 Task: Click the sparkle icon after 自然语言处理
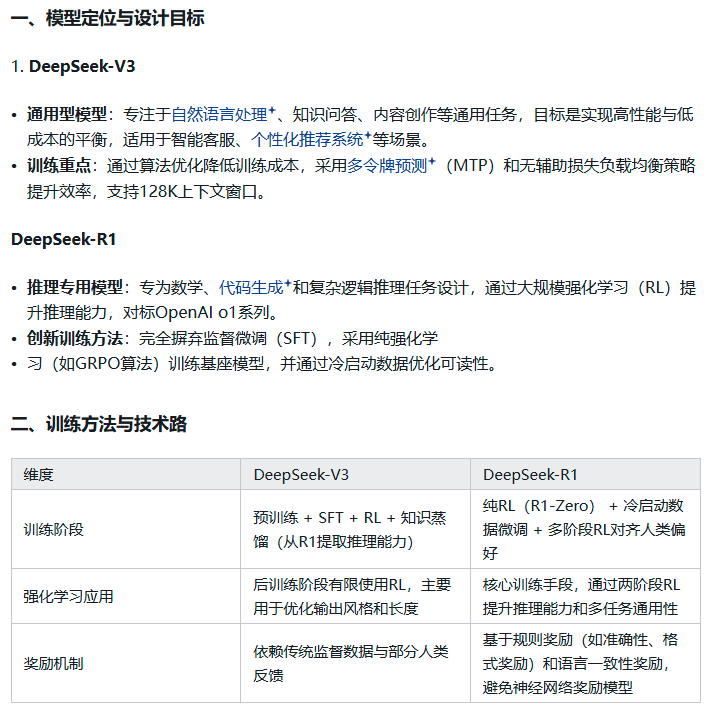pos(272,111)
